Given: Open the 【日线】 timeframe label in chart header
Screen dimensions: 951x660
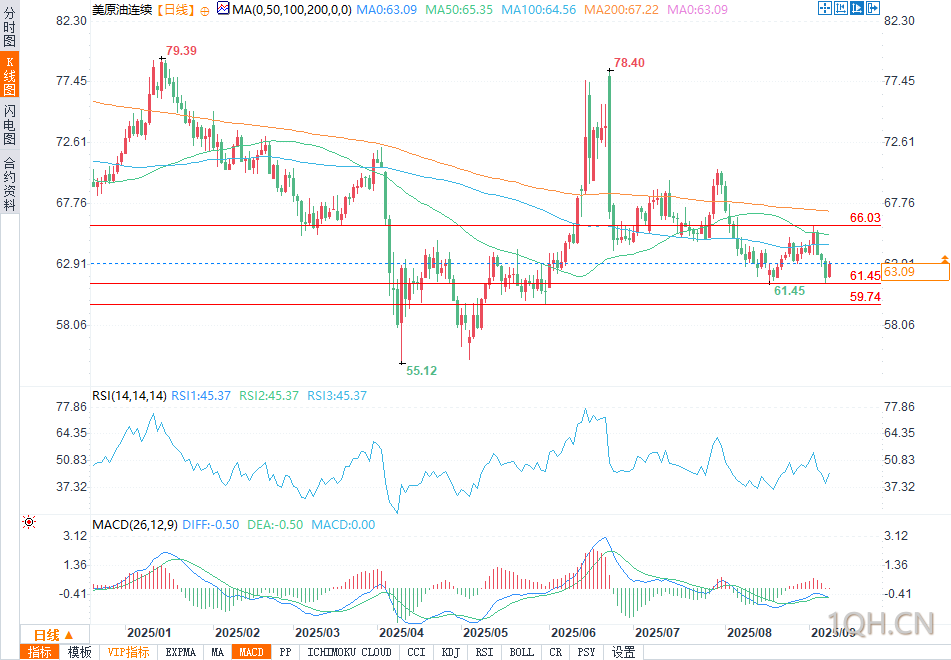Looking at the screenshot, I should pyautogui.click(x=173, y=10).
